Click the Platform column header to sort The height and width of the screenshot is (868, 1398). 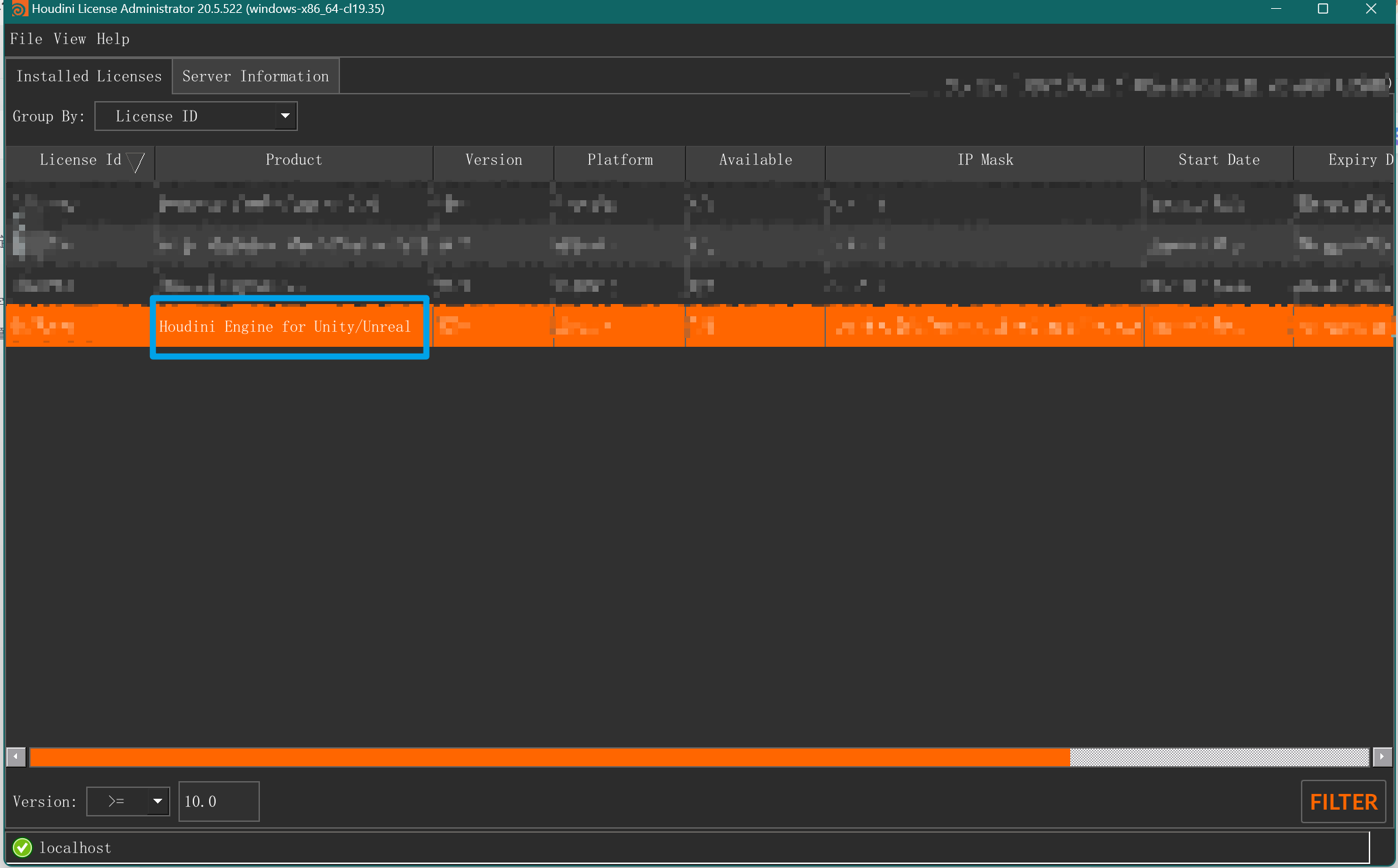[620, 160]
